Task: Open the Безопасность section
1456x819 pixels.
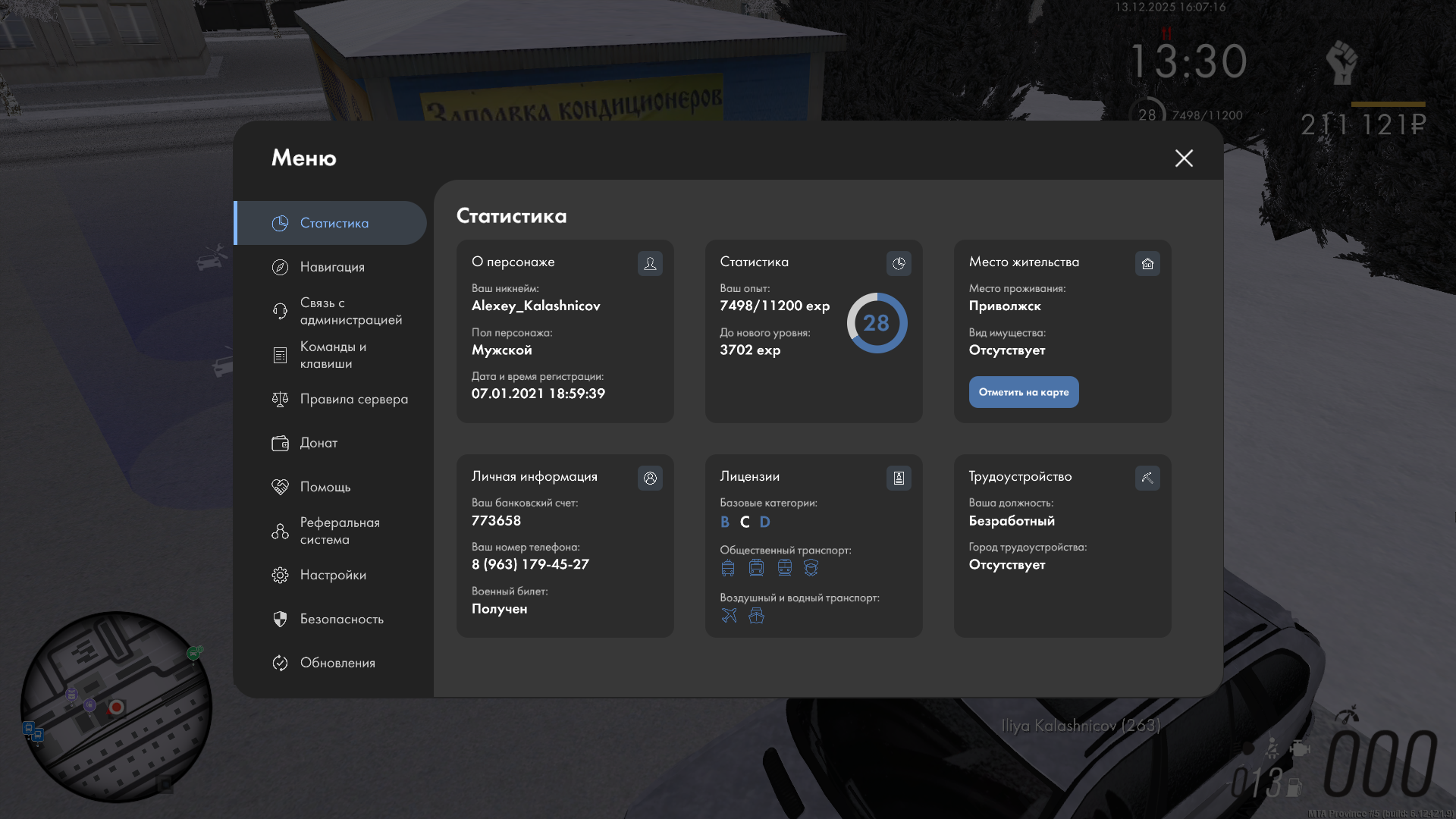Action: 341,619
